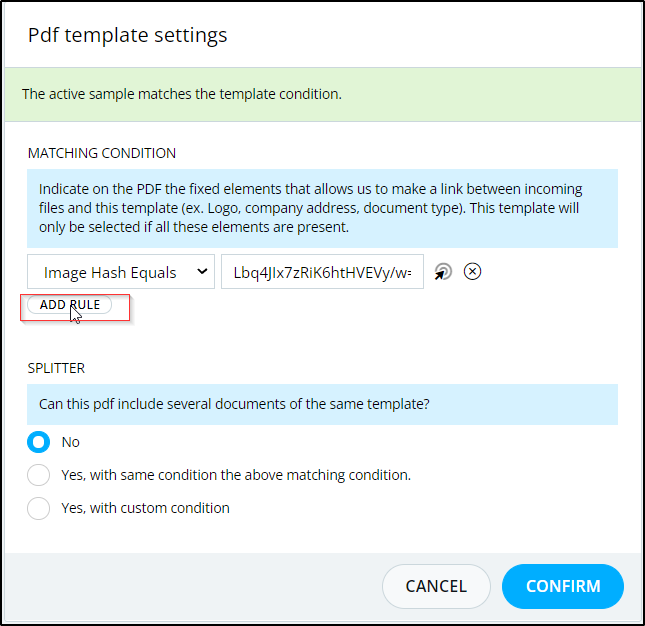Remove the Image Hash rule with circled X
645x626 pixels.
[472, 271]
